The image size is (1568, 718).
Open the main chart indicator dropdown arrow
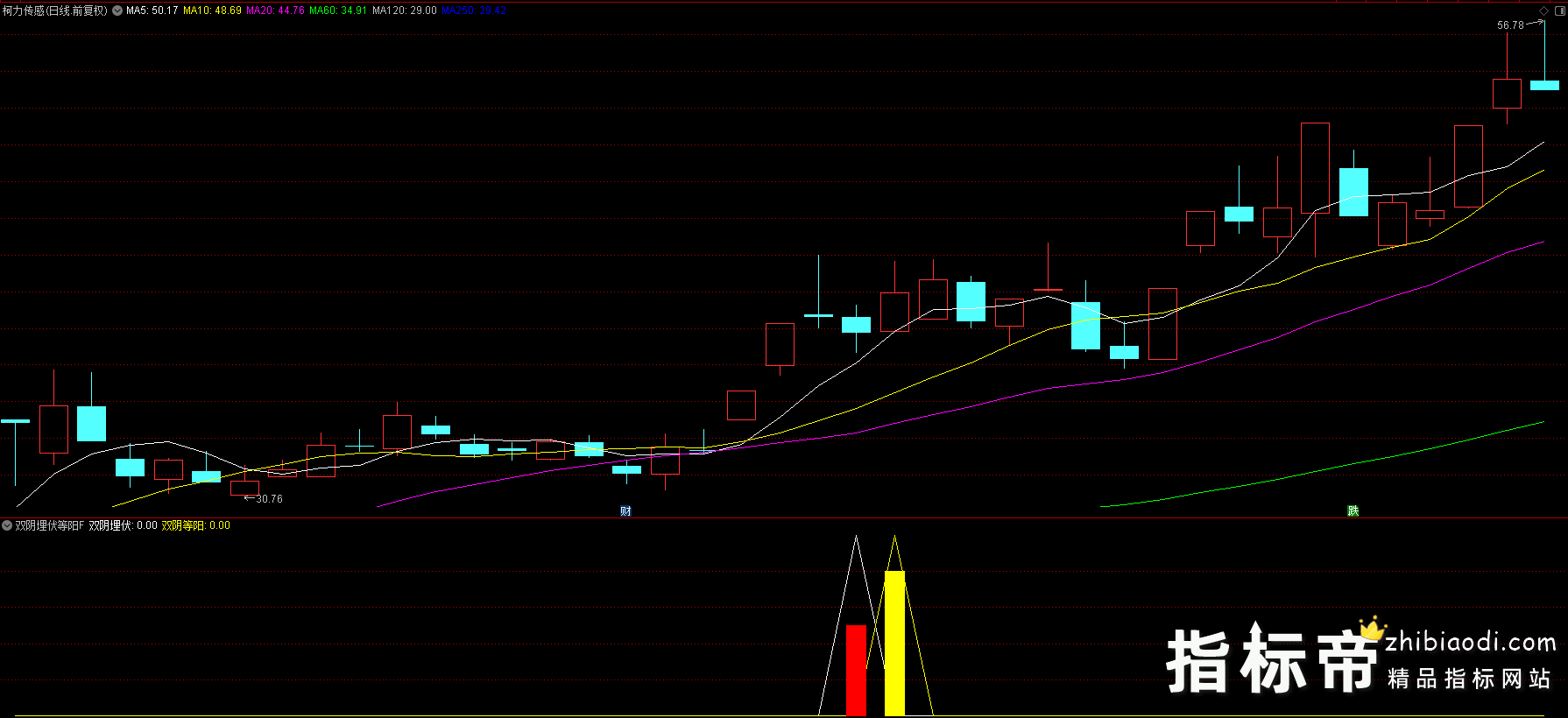point(117,11)
